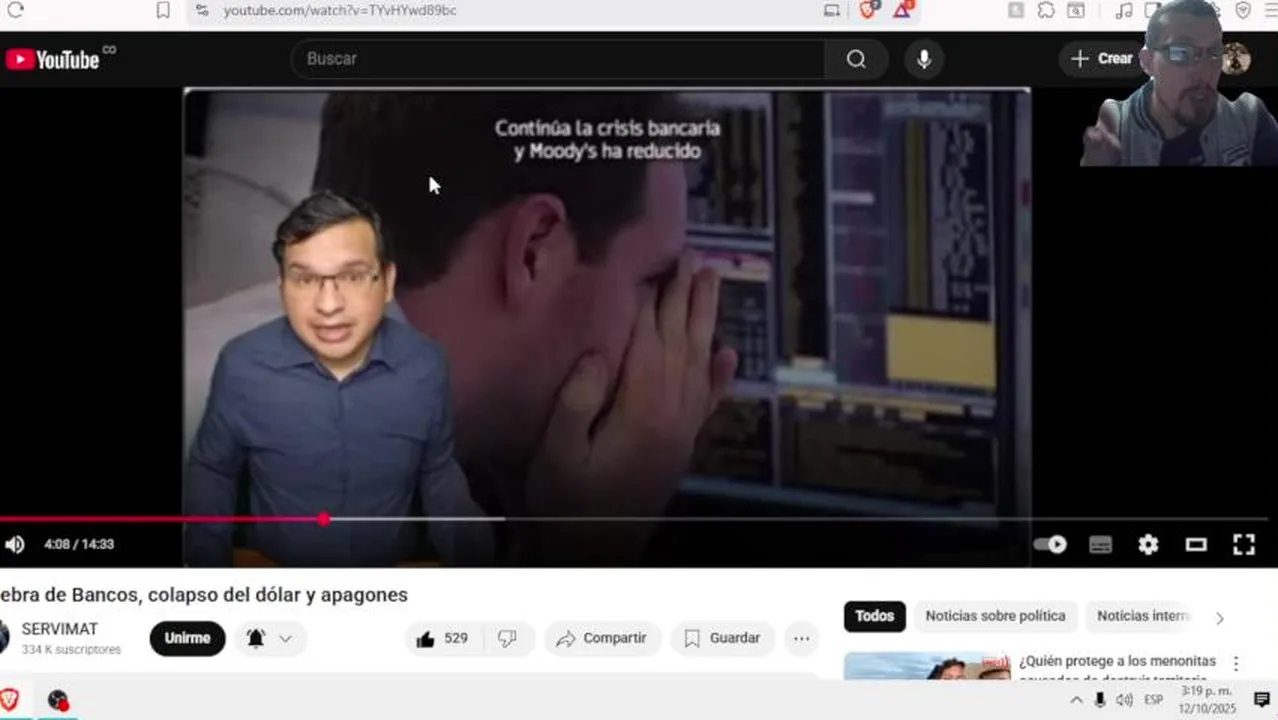The width and height of the screenshot is (1278, 720).
Task: Click the magnifying glass search button
Action: click(x=856, y=59)
